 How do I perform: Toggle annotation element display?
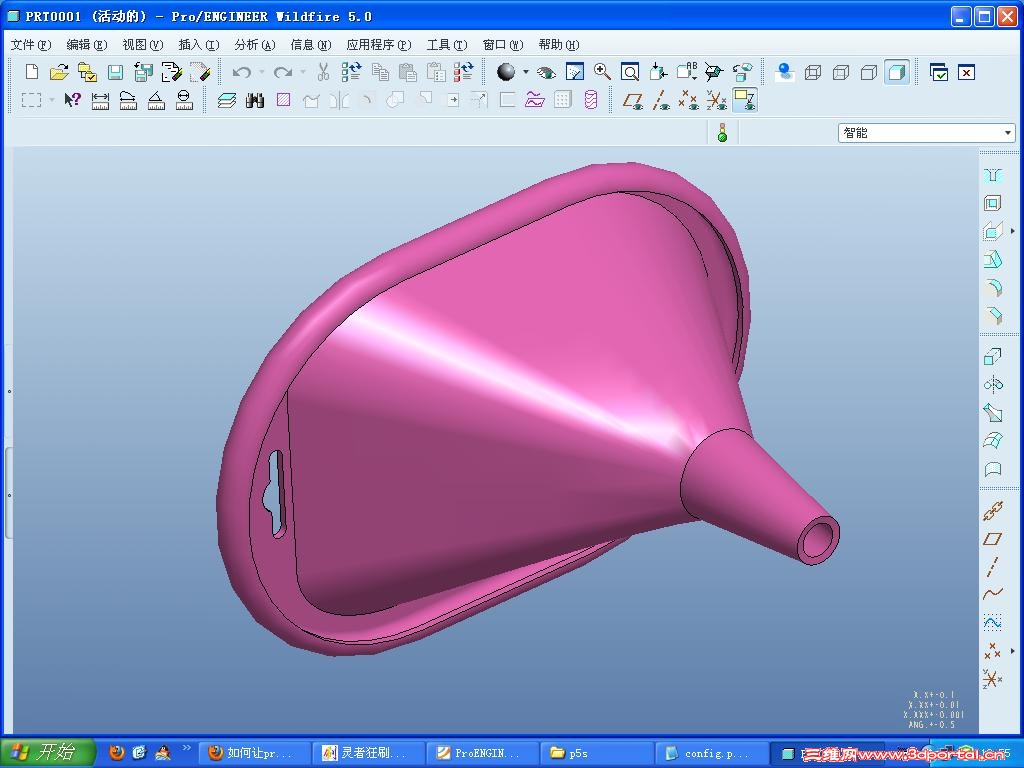pos(744,100)
